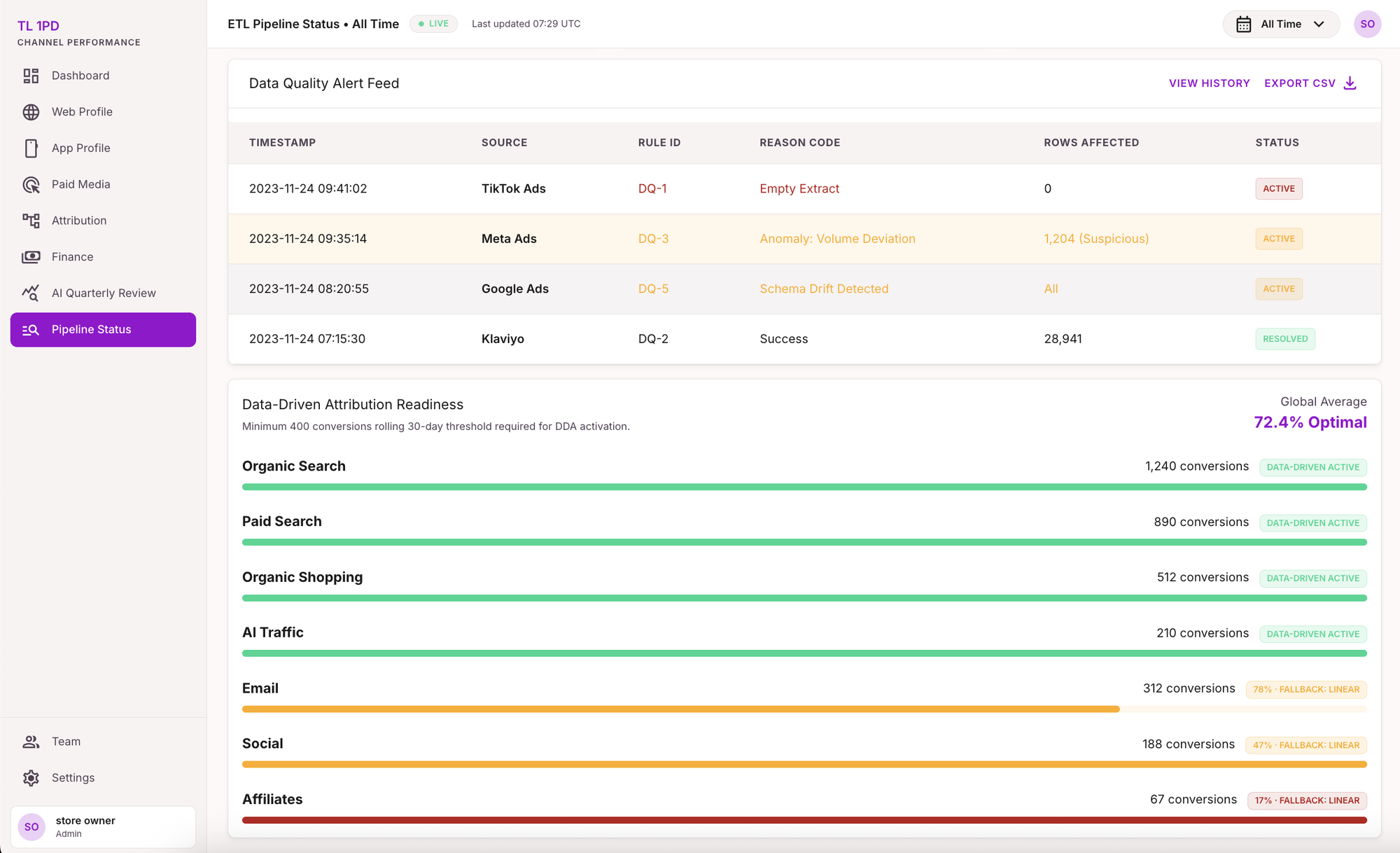Click the Paid Media cursor icon
The image size is (1400, 853).
[x=31, y=184]
